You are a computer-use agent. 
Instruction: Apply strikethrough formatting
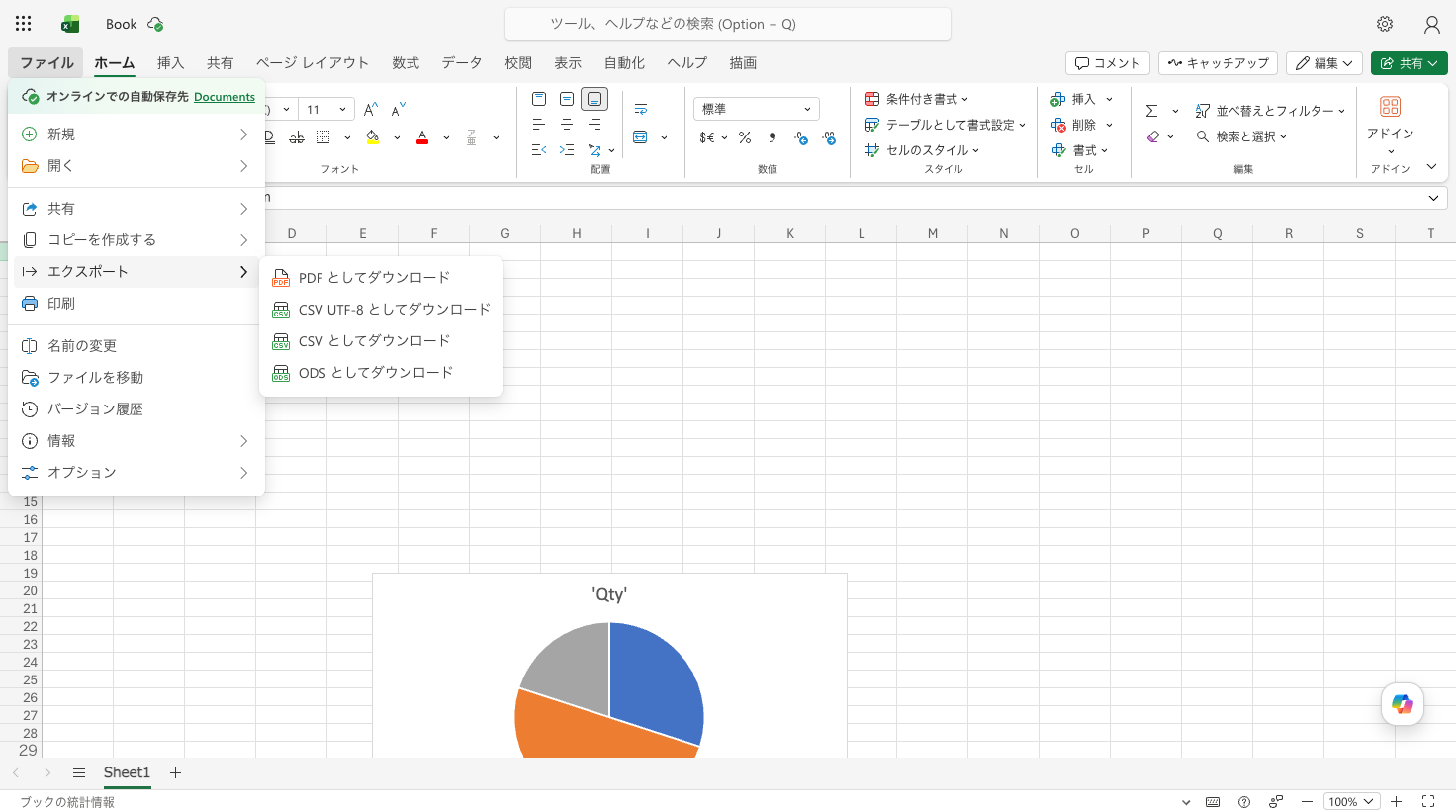coord(297,137)
